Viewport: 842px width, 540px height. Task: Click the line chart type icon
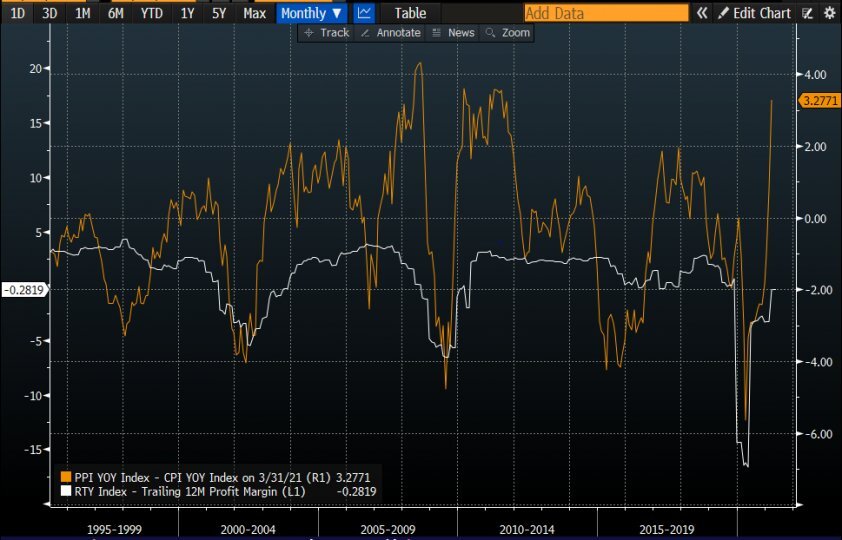(x=364, y=13)
